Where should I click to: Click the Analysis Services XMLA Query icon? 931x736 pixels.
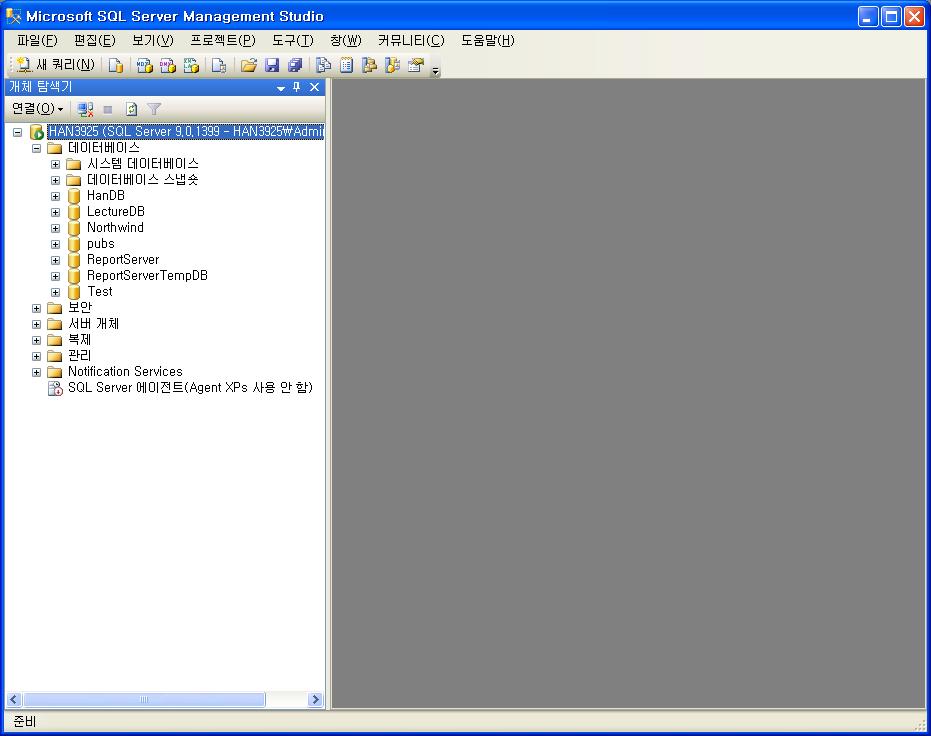click(x=191, y=65)
